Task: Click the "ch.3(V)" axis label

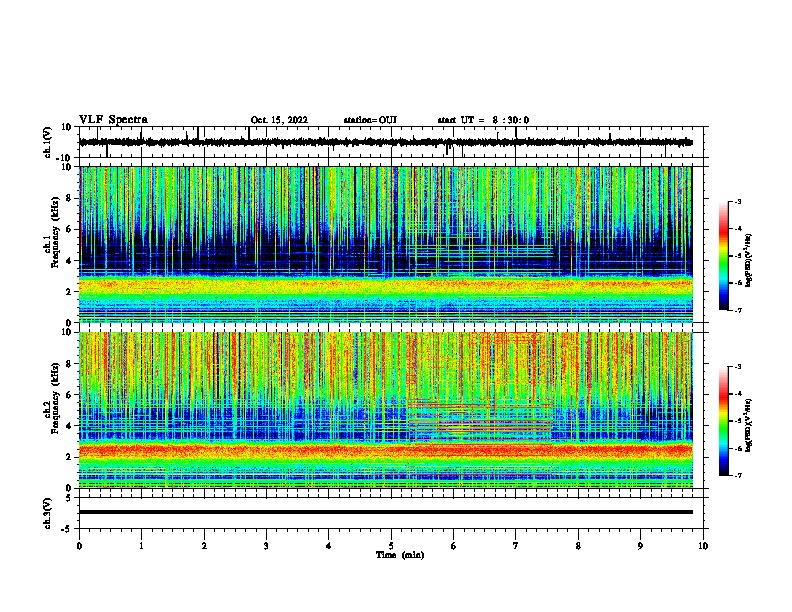Action: click(x=48, y=513)
